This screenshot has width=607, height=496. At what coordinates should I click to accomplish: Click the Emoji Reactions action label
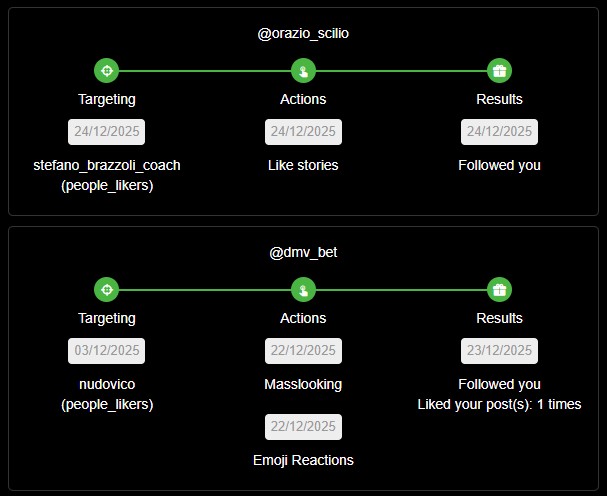pos(303,460)
